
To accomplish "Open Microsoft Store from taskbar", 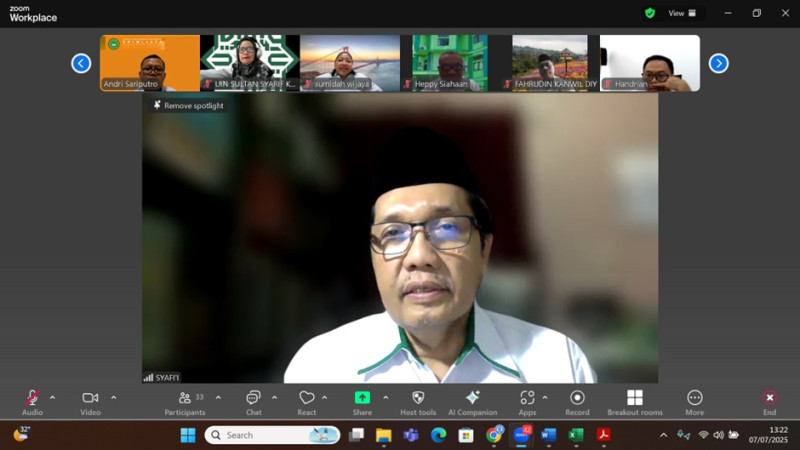I will click(465, 435).
